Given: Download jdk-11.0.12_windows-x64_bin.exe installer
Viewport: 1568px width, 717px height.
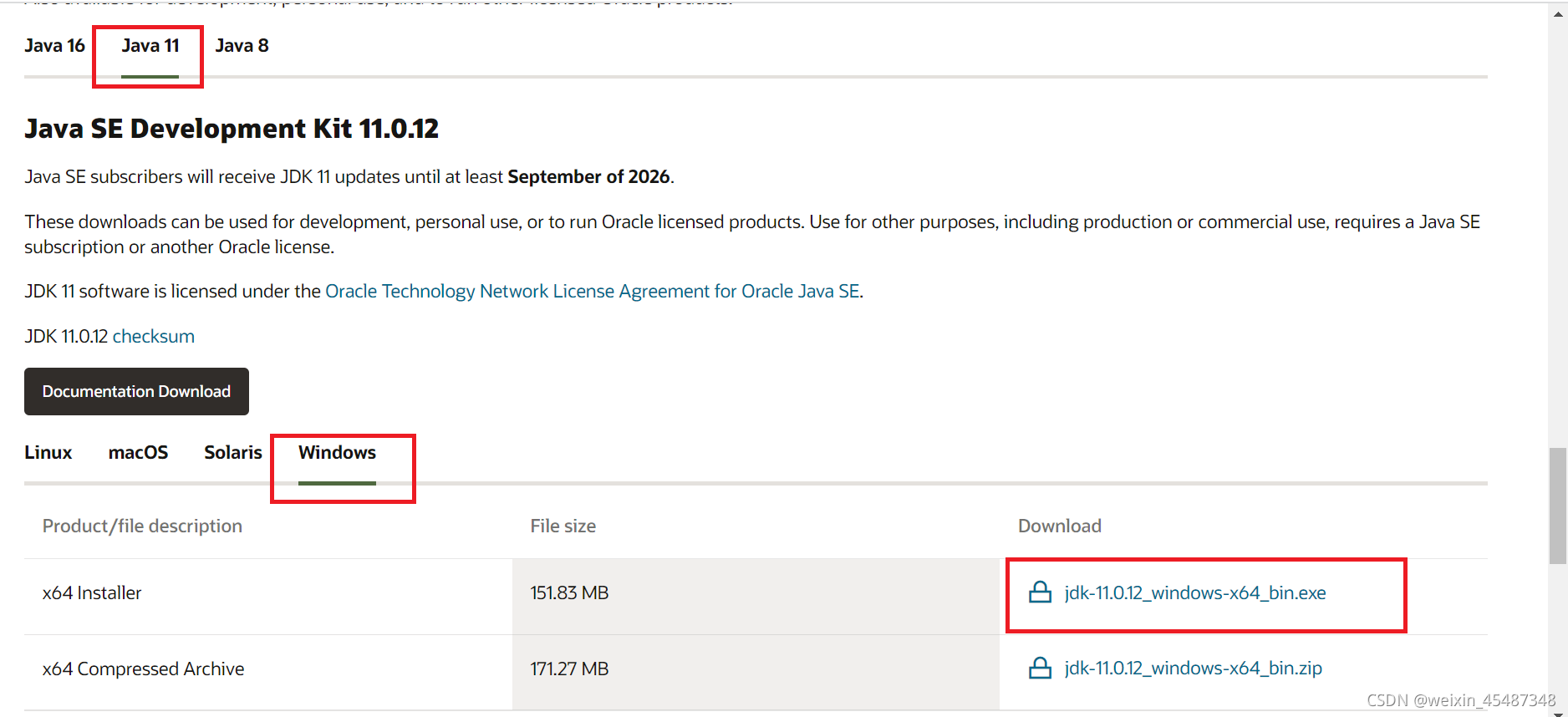Looking at the screenshot, I should tap(1195, 592).
